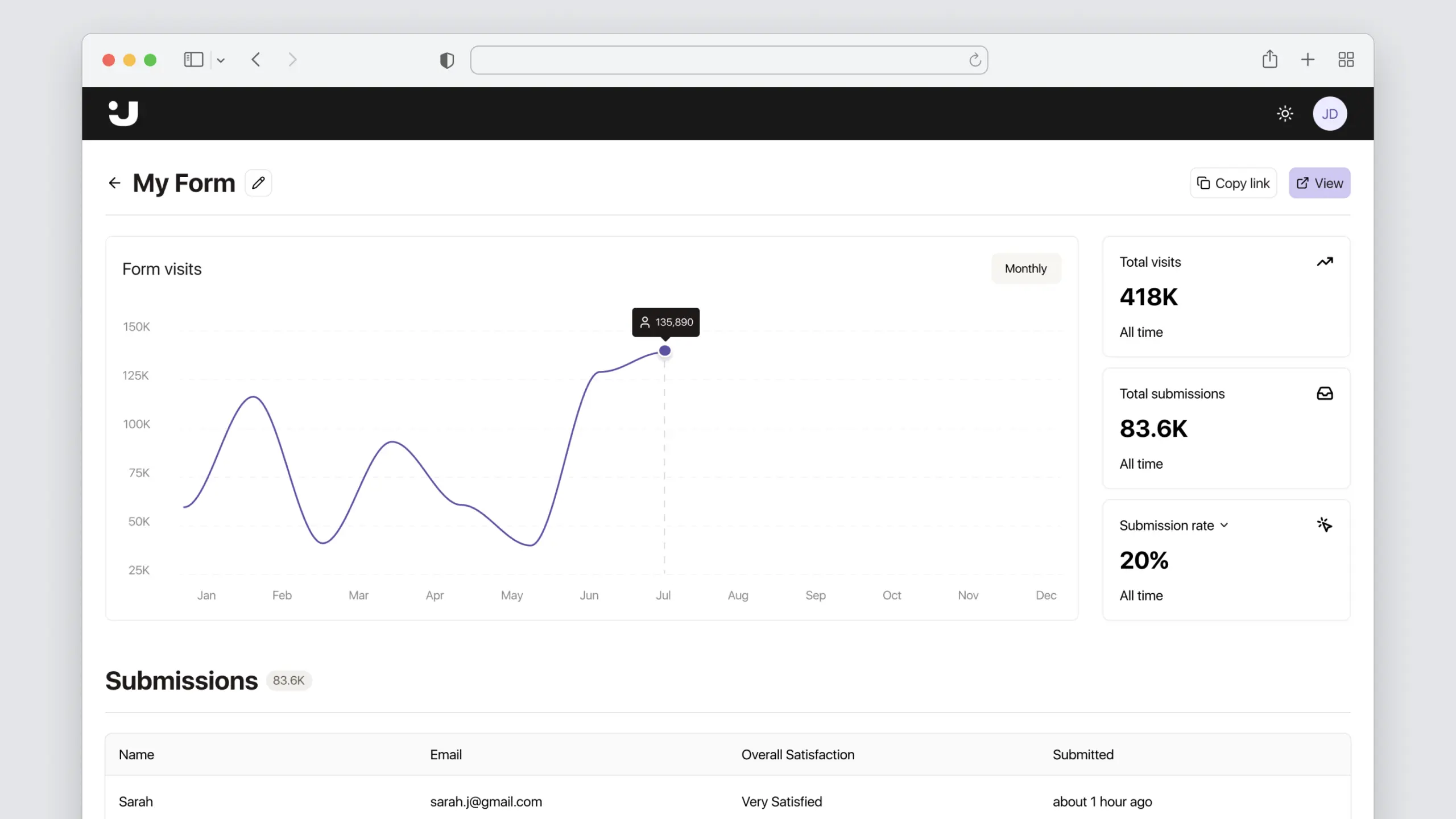
Task: Open the Monthly period selector
Action: tap(1025, 268)
